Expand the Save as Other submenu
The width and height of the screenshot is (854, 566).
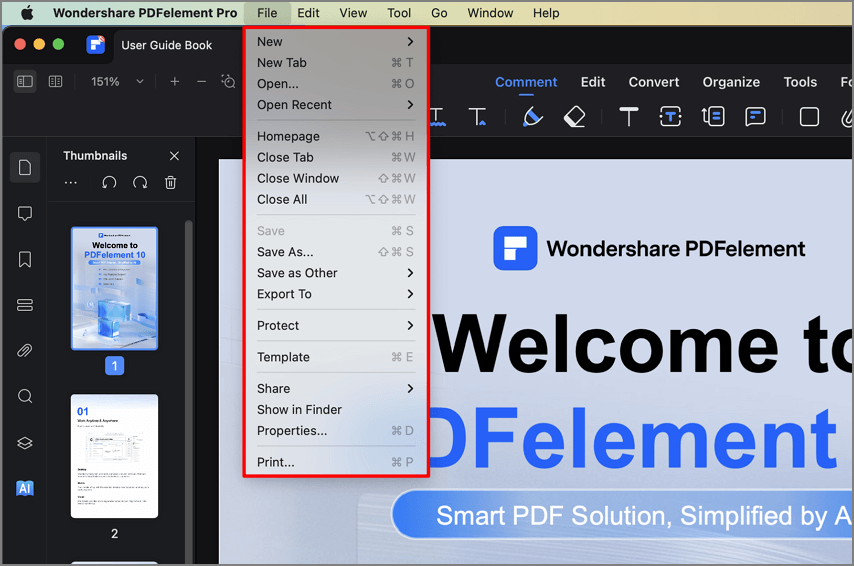pyautogui.click(x=336, y=273)
